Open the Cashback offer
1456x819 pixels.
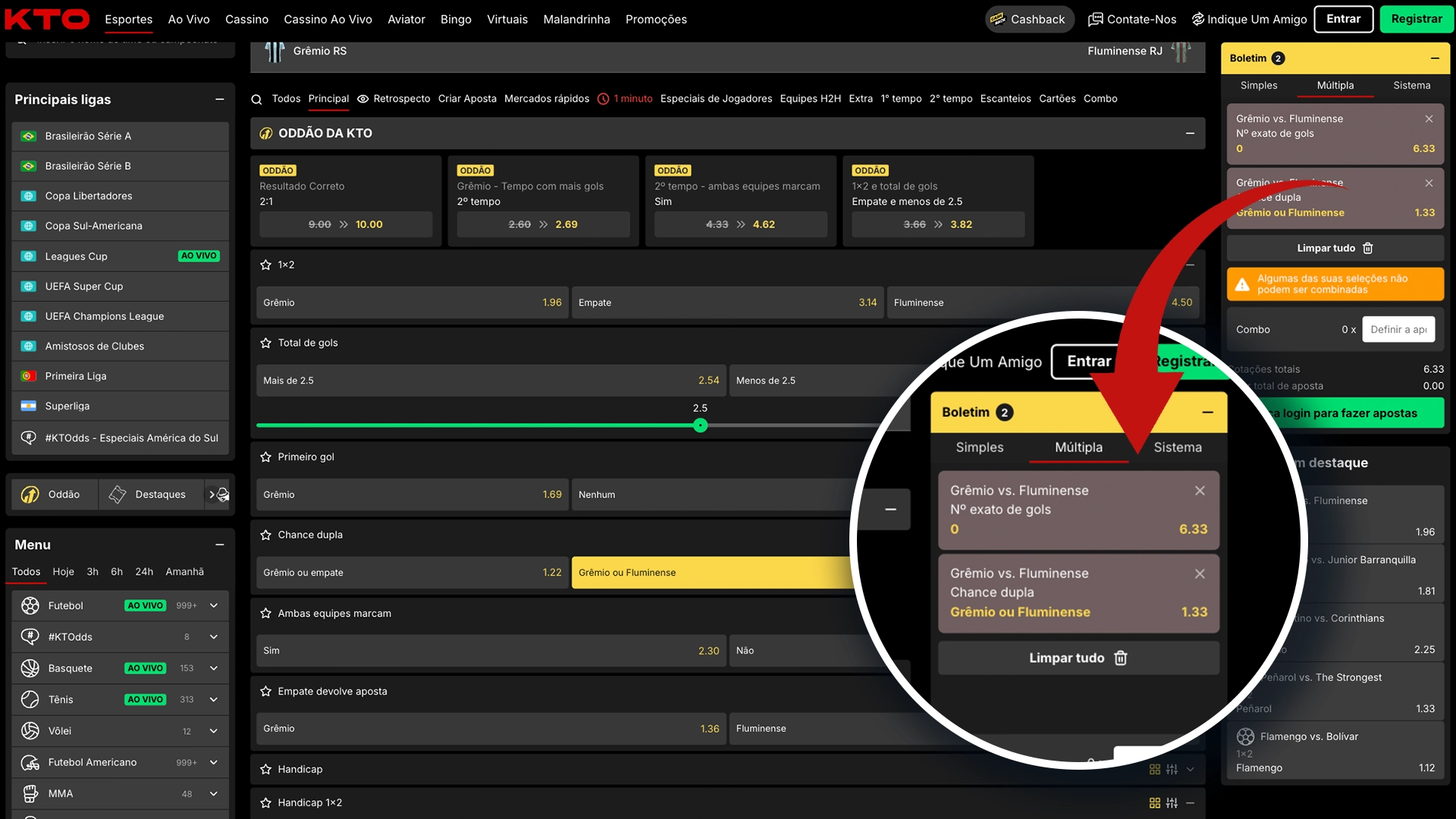point(1029,19)
